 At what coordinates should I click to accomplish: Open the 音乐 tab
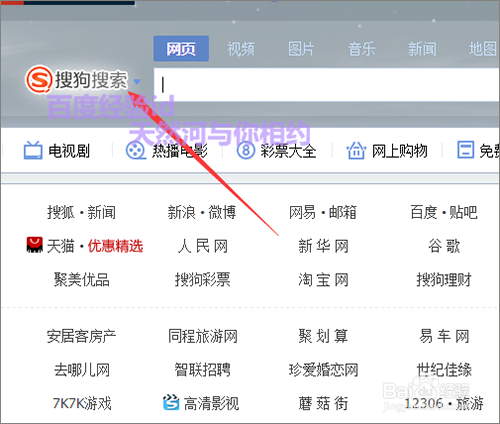pos(362,49)
